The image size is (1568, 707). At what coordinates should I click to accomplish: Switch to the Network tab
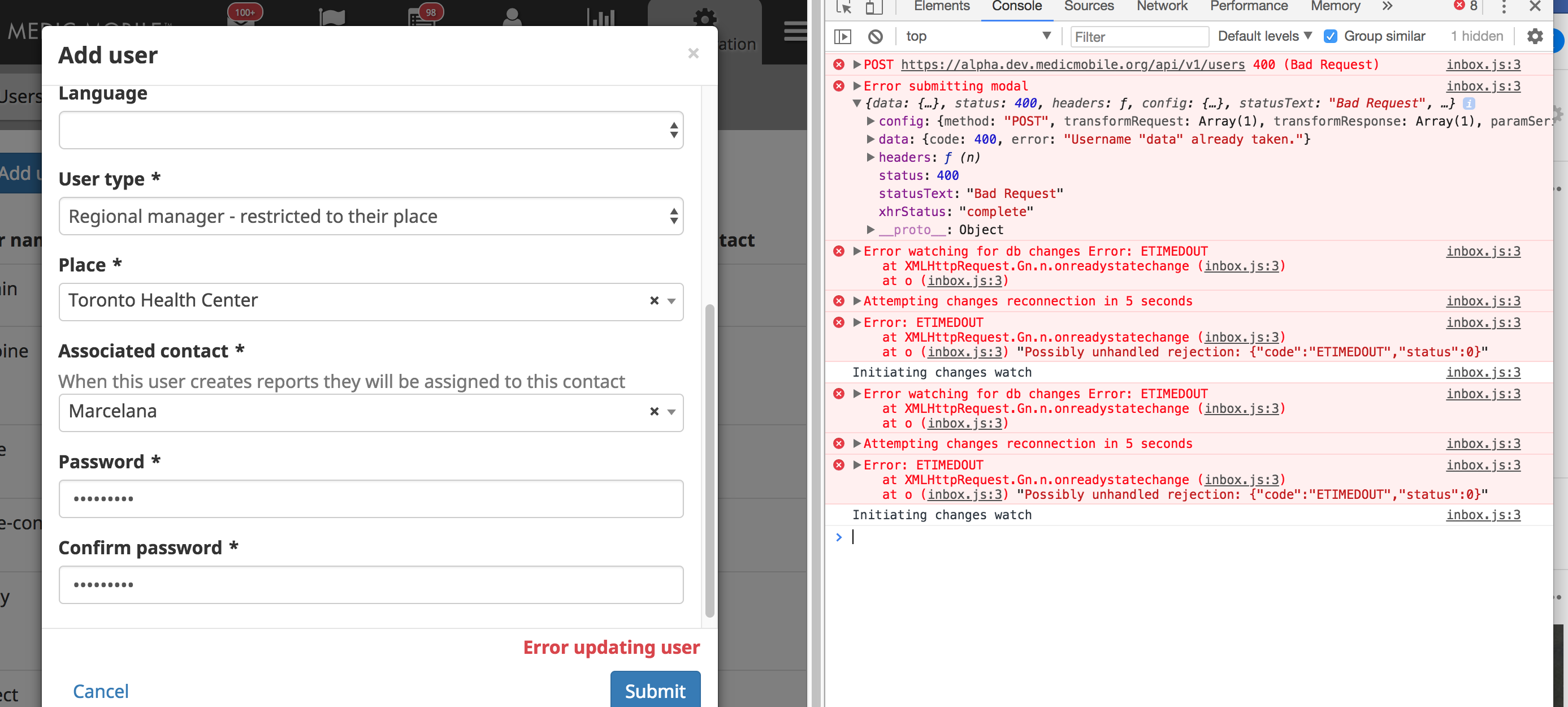[x=1162, y=6]
